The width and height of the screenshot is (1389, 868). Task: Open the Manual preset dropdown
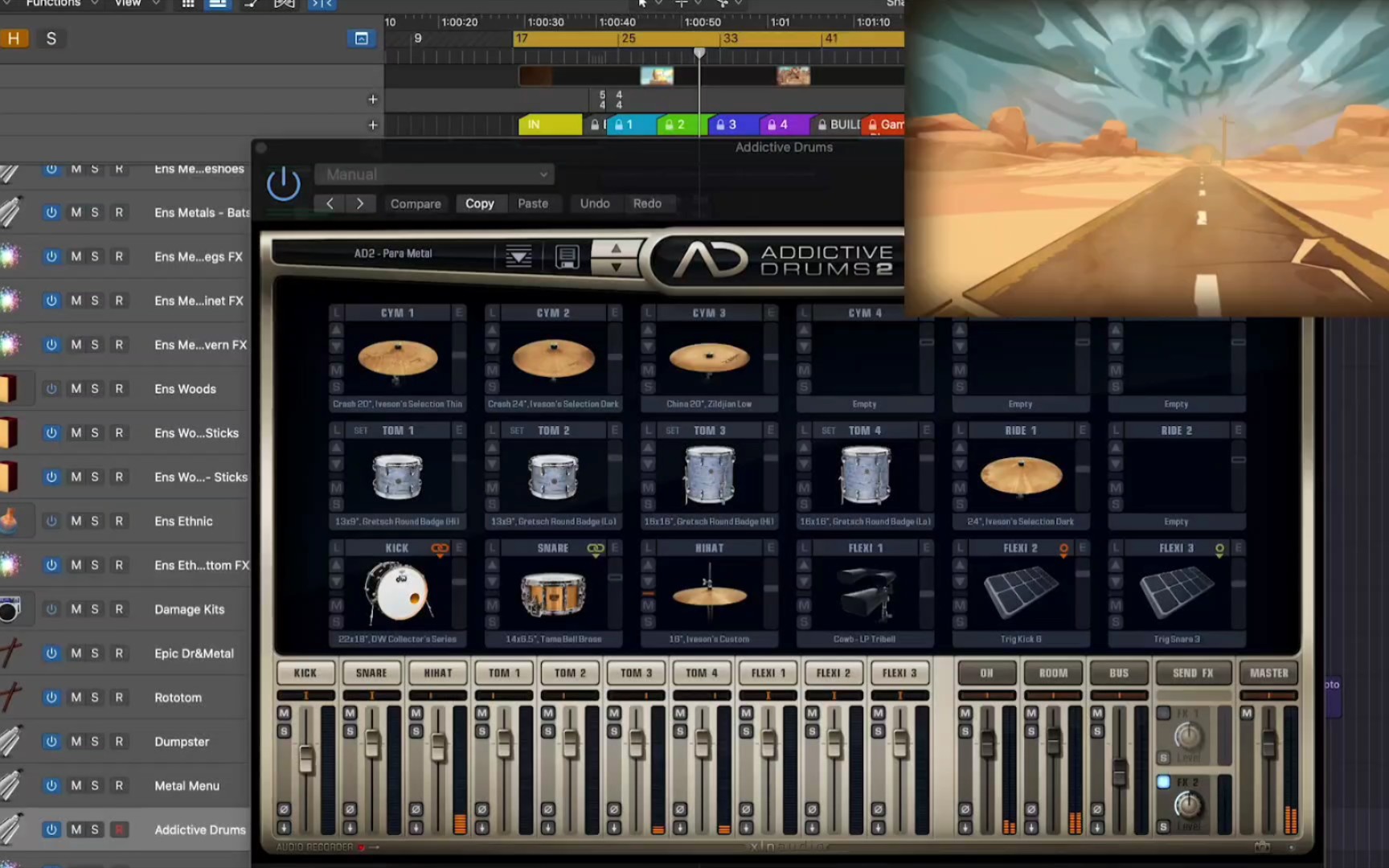[x=434, y=174]
